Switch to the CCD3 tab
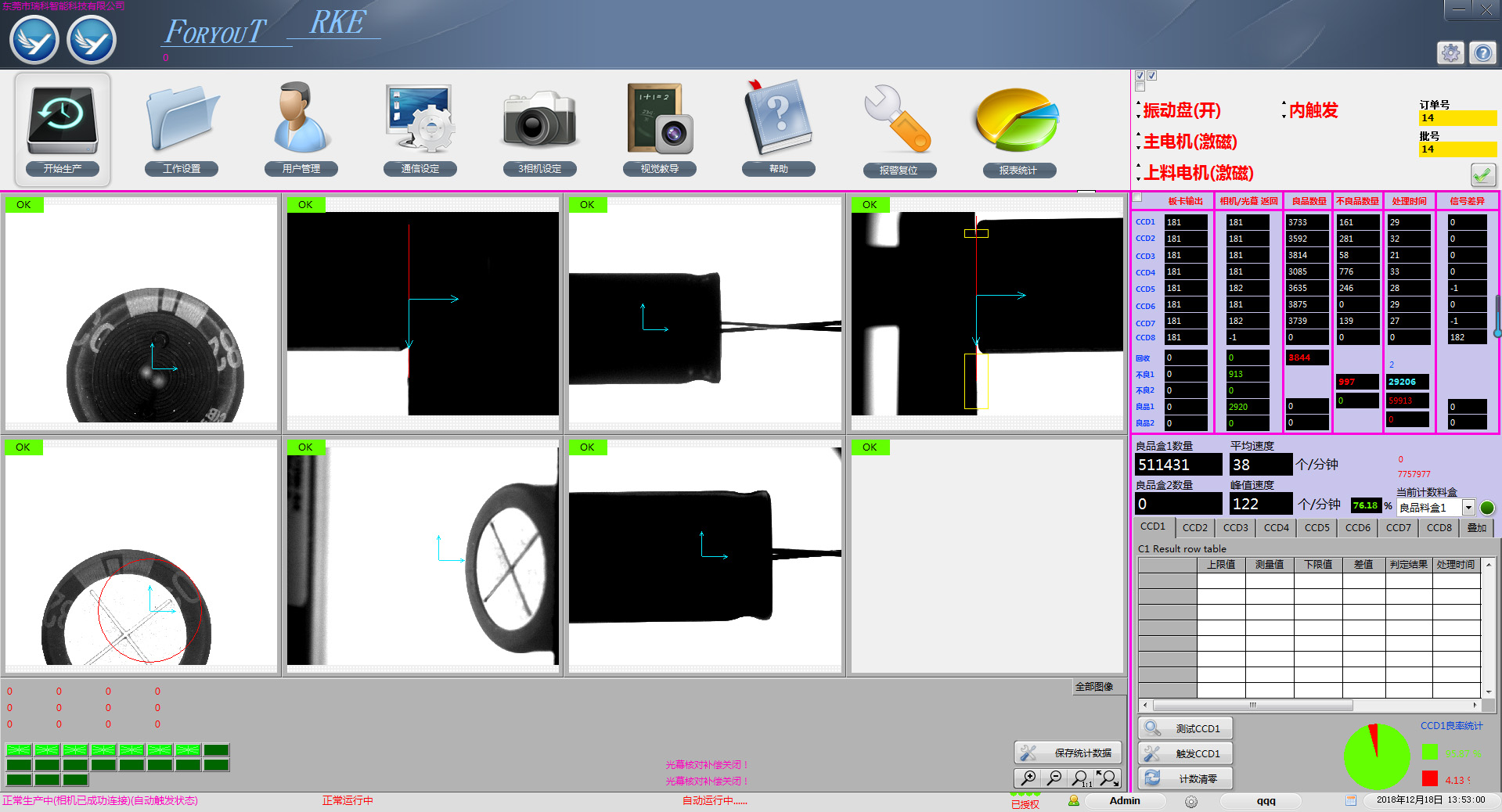 click(x=1235, y=528)
